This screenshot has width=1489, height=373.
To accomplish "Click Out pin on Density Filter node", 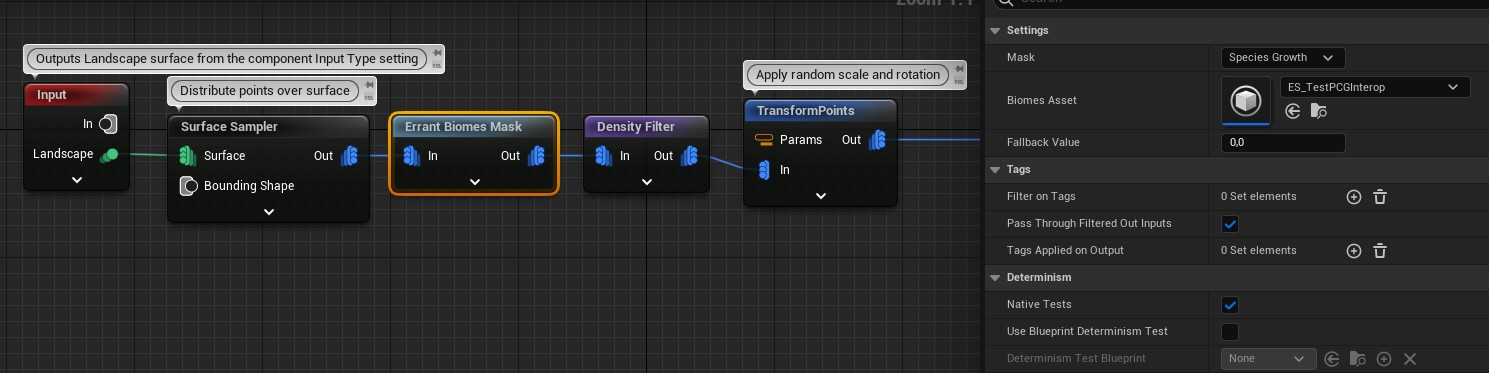I will [688, 156].
